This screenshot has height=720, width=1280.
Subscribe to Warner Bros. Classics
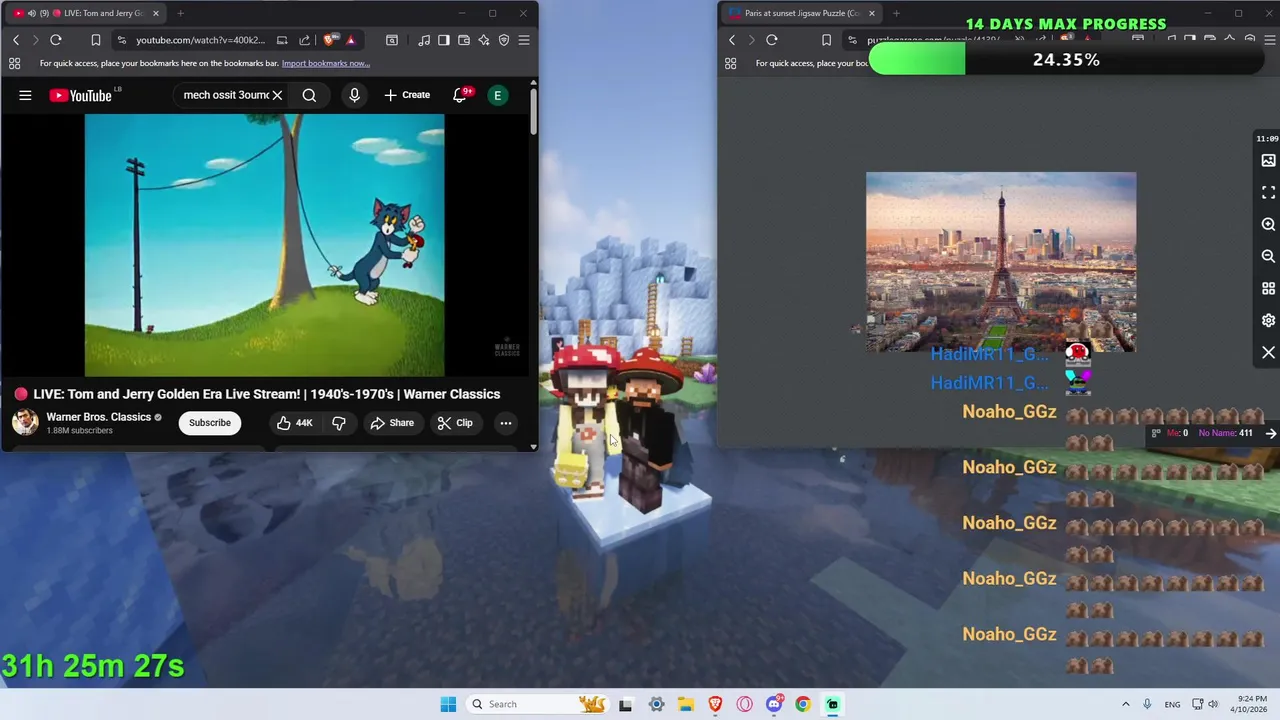210,423
